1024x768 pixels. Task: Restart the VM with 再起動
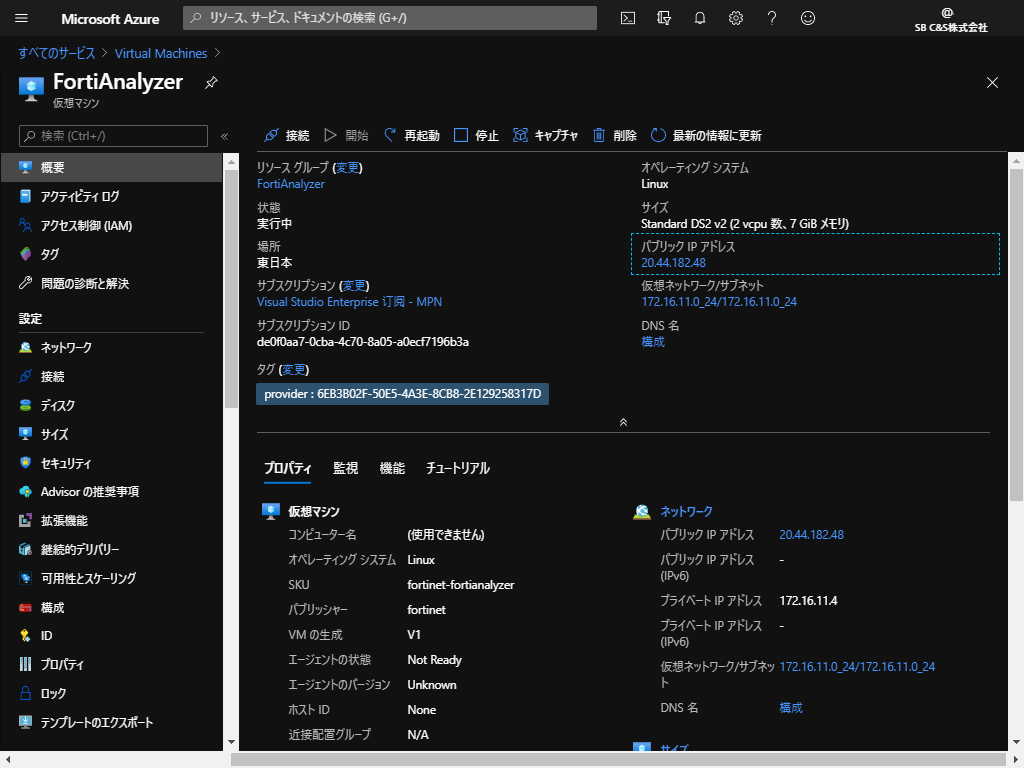(411, 135)
